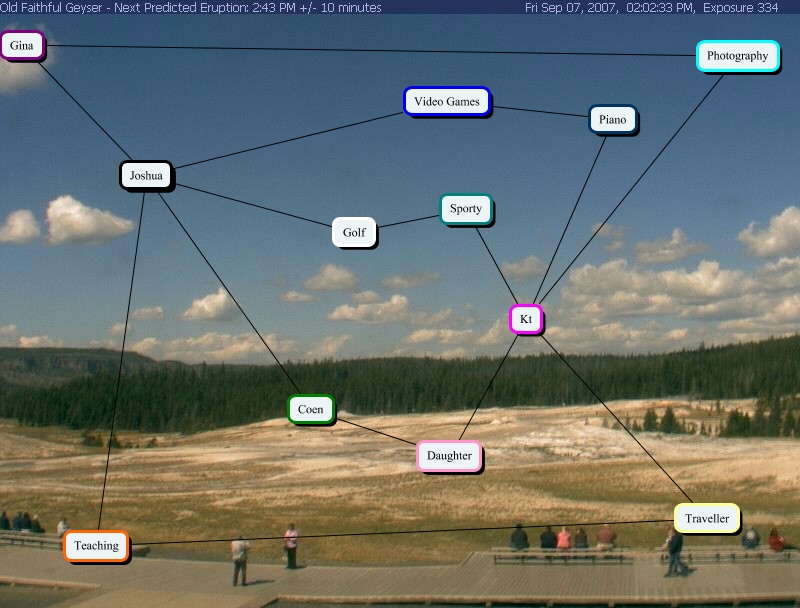Select the Joshua node
800x608 pixels.
click(x=146, y=176)
